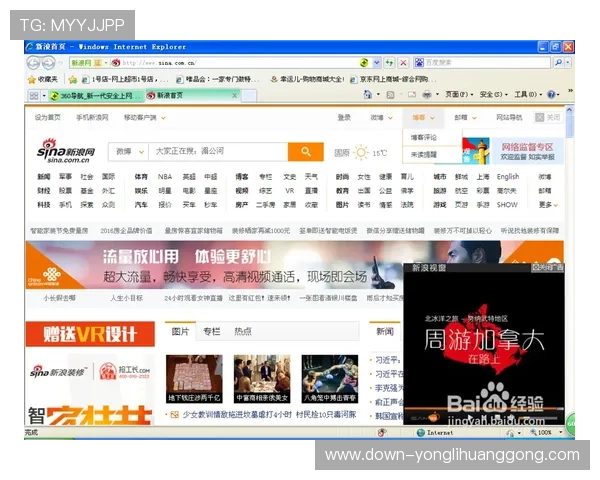The width and height of the screenshot is (600, 480).
Task: Click the add-to-favorites star icon
Action: [72, 80]
